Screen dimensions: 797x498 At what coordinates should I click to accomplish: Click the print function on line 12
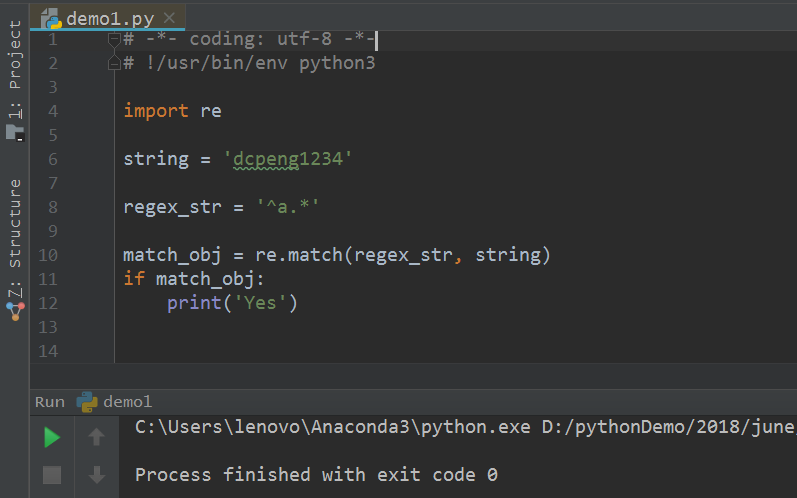point(194,303)
